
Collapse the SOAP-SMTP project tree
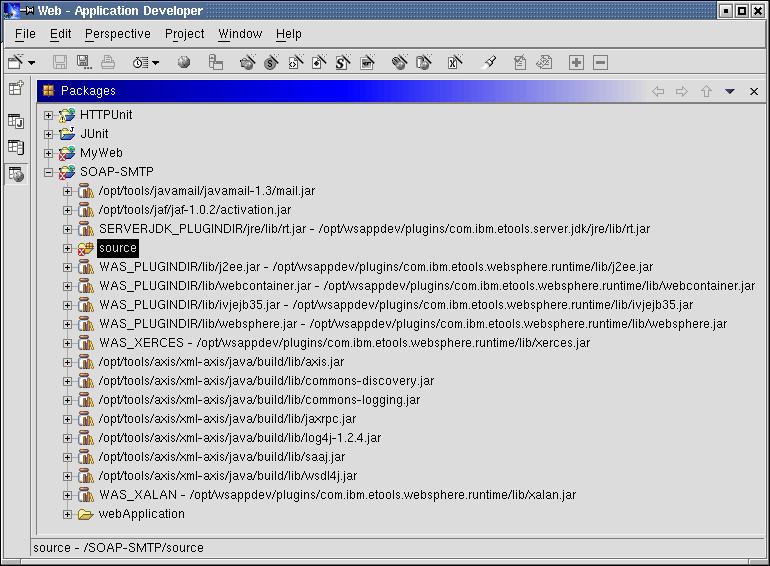pyautogui.click(x=48, y=172)
